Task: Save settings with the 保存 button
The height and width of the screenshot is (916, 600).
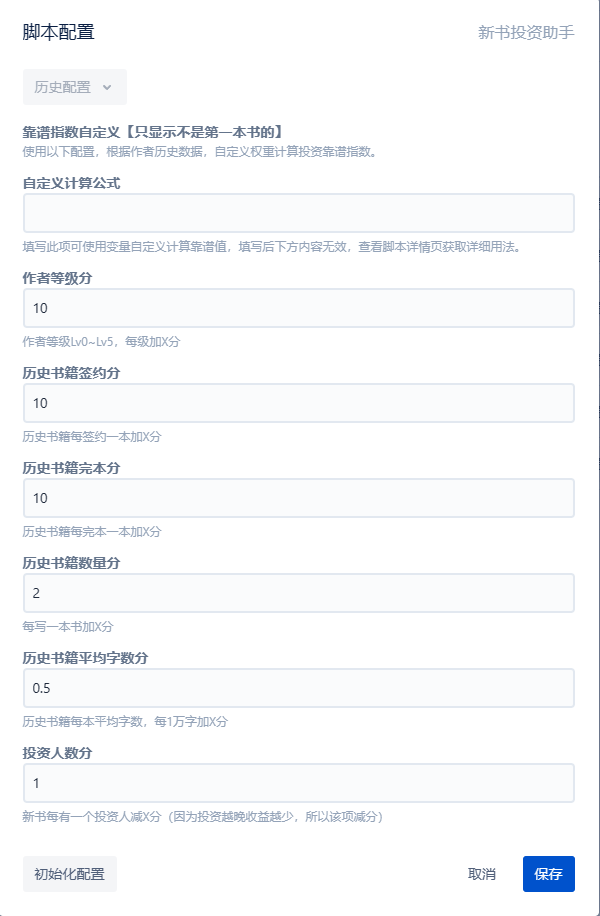Action: 548,874
